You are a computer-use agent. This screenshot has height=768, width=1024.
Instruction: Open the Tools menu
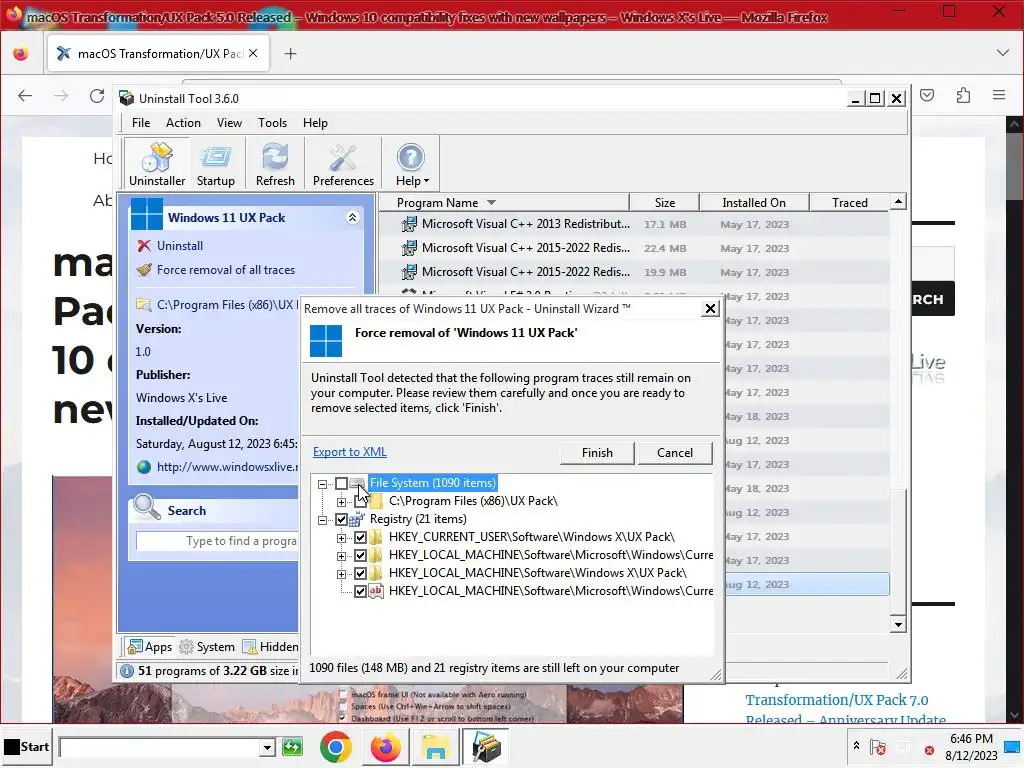click(x=272, y=123)
